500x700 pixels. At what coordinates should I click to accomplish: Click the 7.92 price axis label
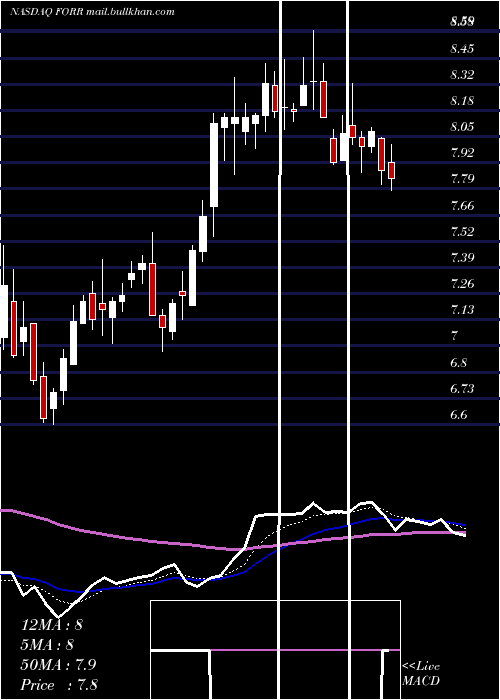coord(462,153)
